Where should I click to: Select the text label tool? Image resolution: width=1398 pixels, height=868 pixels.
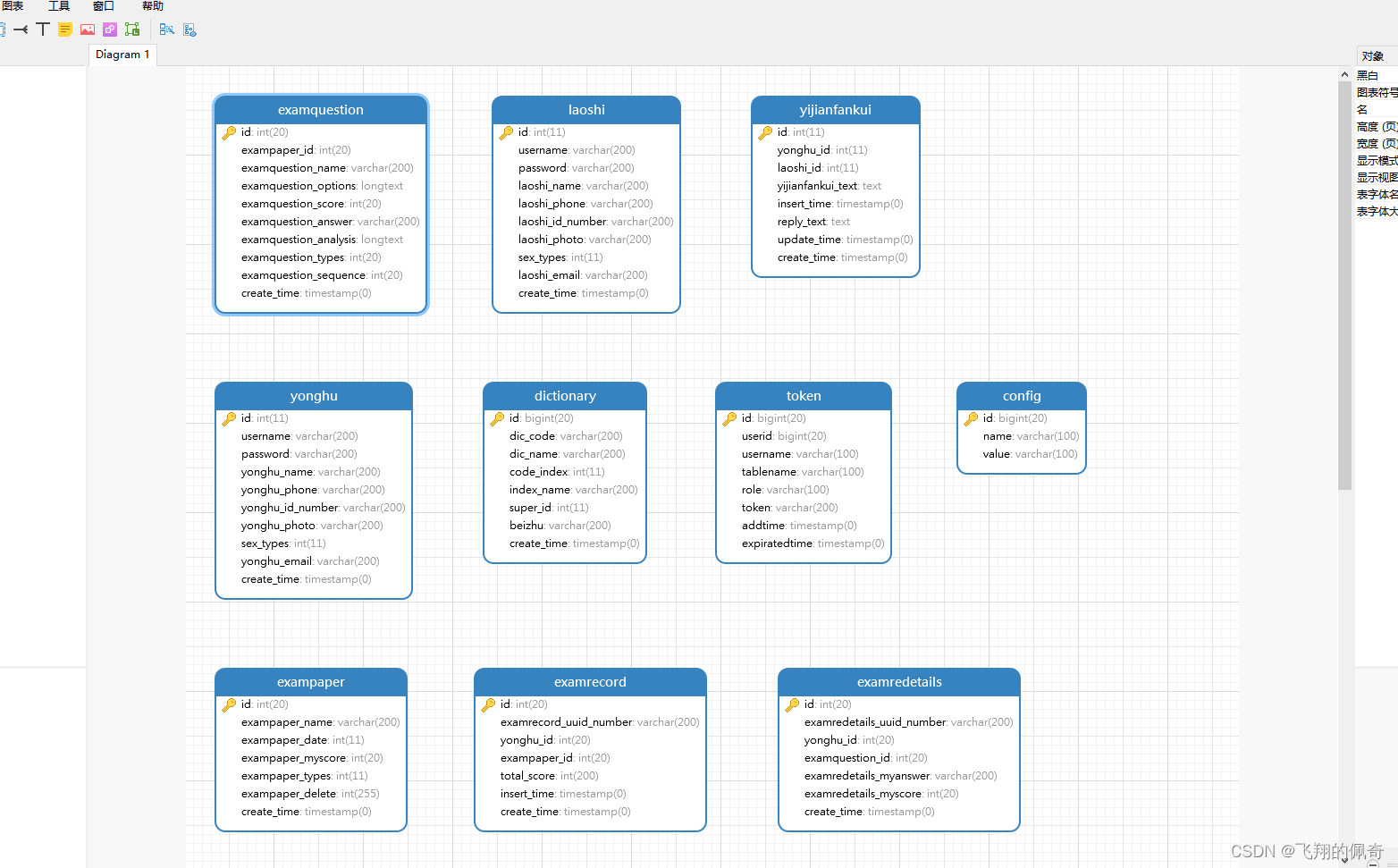(43, 29)
